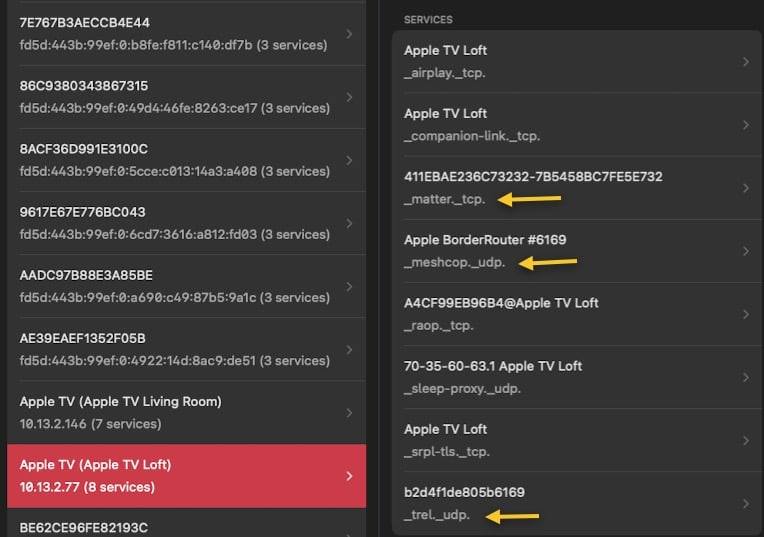Open the _matter._tcp. service entry
This screenshot has width=764, height=537.
coord(577,188)
